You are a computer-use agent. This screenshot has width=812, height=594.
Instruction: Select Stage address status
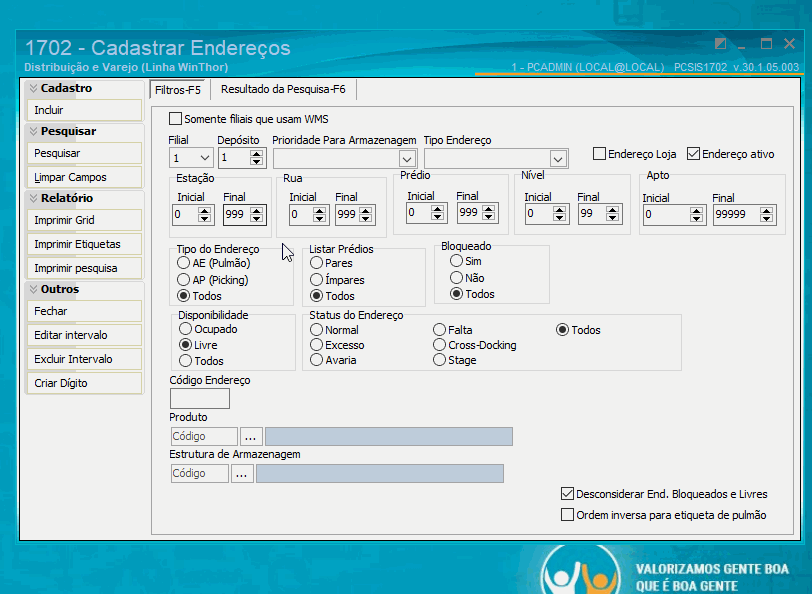(x=440, y=360)
